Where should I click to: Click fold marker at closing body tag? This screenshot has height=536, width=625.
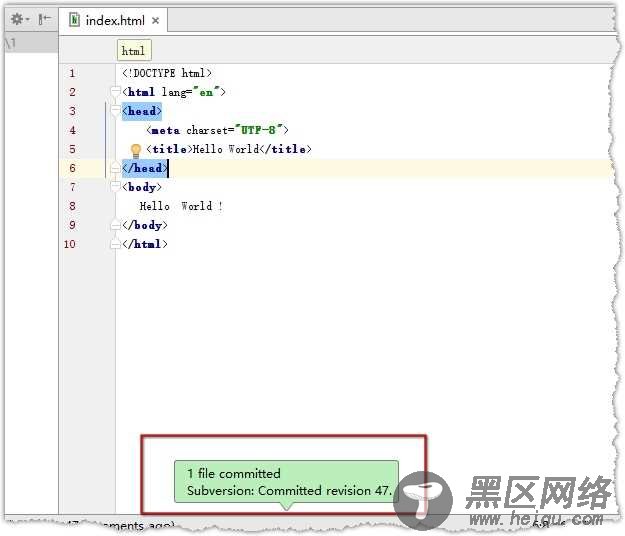click(115, 225)
